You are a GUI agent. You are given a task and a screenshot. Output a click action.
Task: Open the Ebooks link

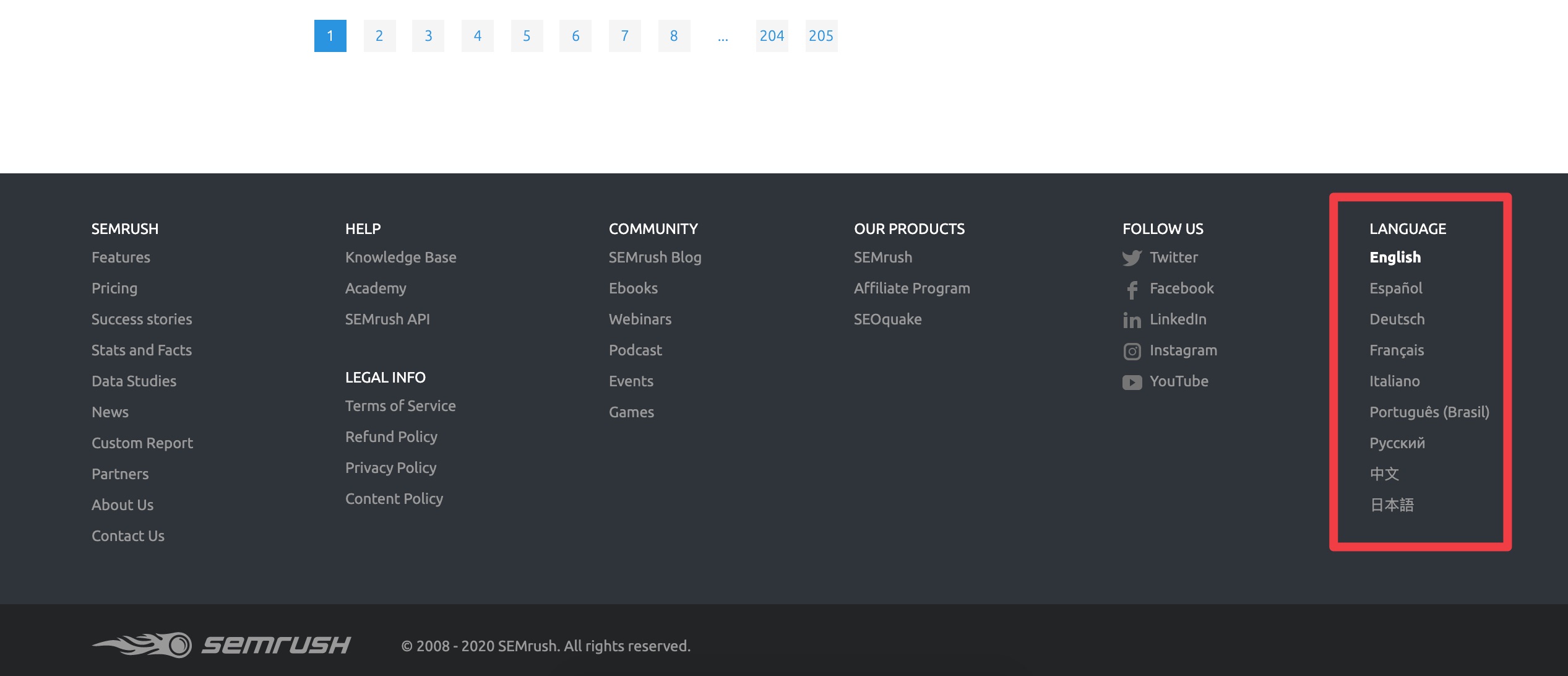click(x=633, y=288)
